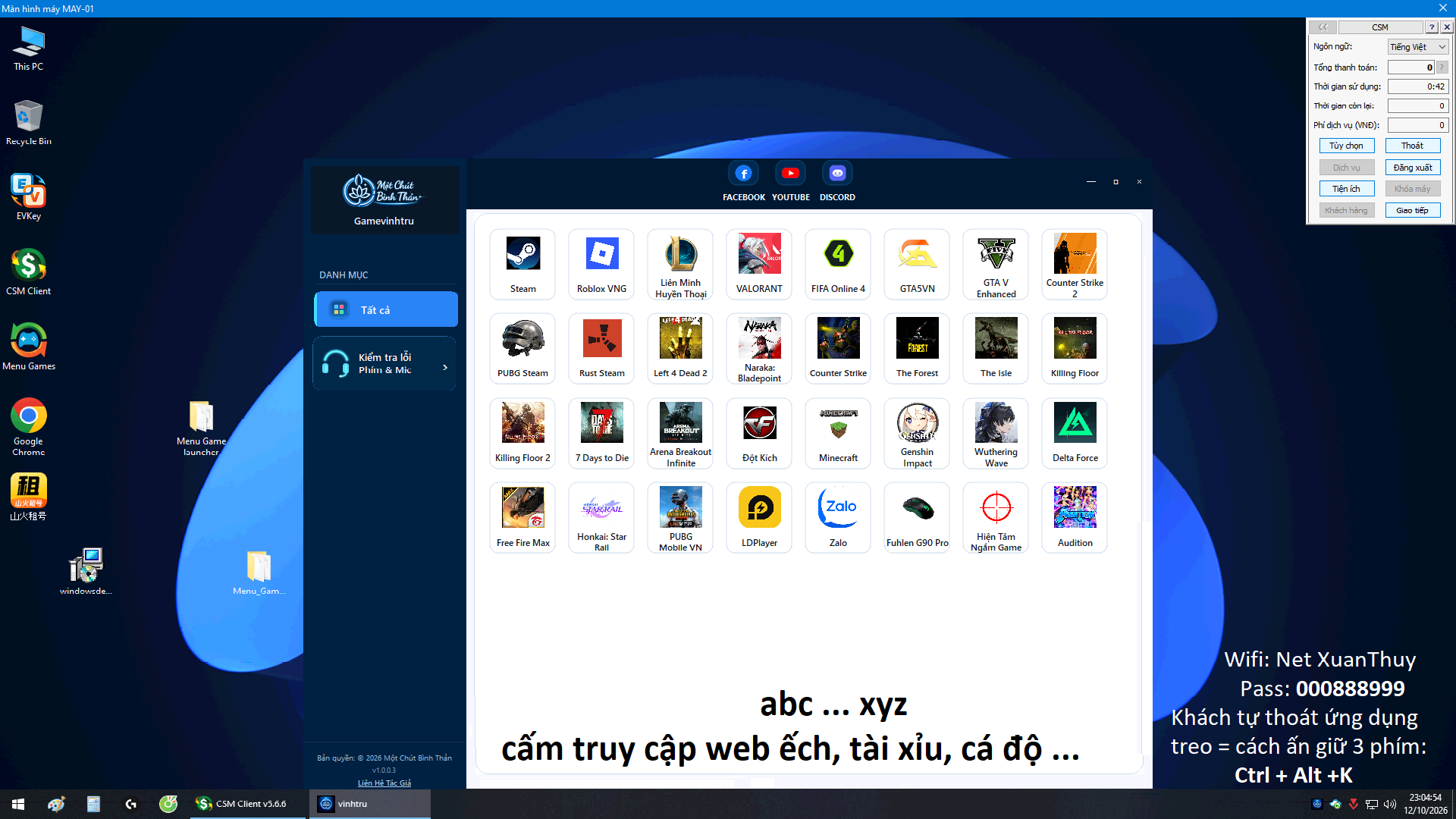Viewport: 1456px width, 819px height.
Task: Launch VALORANT from the grid
Action: pyautogui.click(x=759, y=264)
